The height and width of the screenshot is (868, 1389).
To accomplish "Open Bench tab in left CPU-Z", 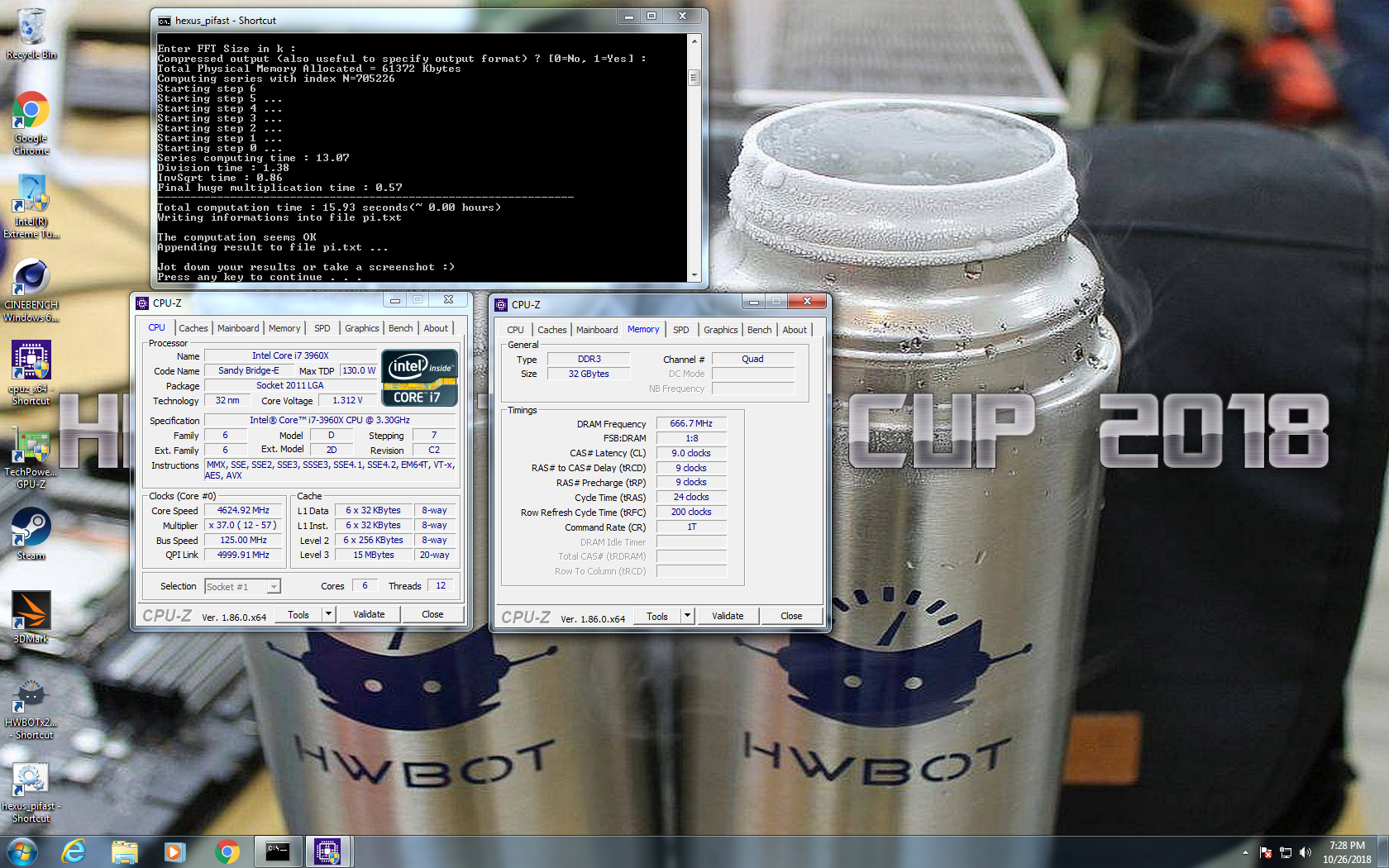I will click(x=401, y=328).
